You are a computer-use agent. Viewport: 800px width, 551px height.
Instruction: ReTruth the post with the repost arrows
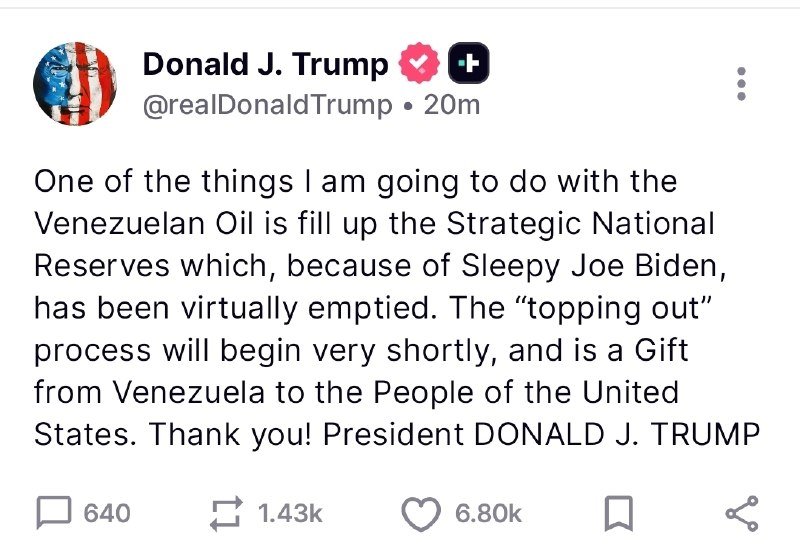[226, 513]
